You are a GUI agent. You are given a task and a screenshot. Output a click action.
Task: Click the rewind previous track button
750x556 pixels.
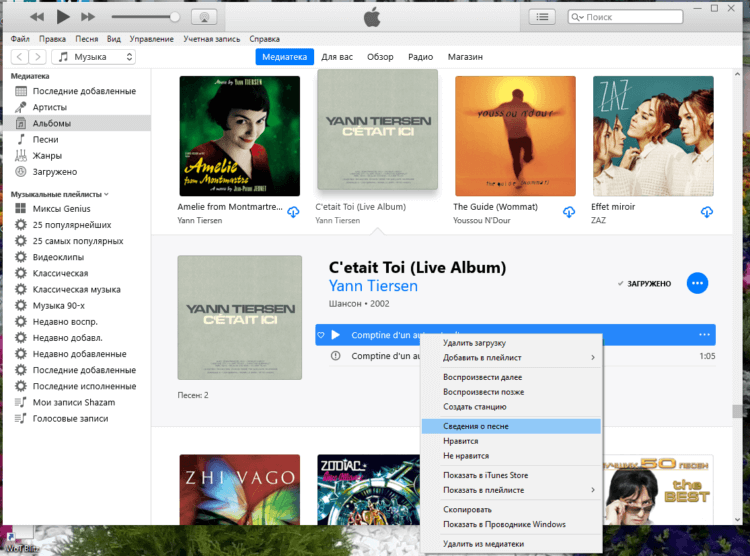pyautogui.click(x=36, y=17)
